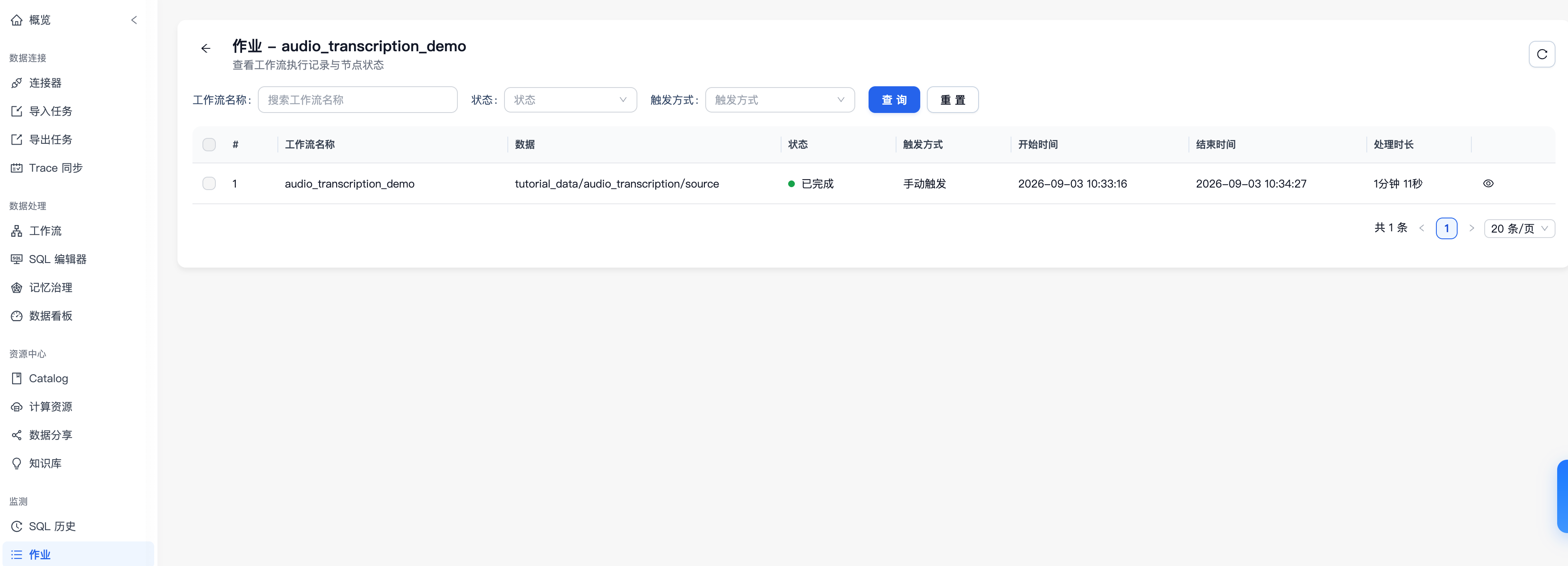Collapse the sidebar with the chevron arrow
The image size is (1568, 566).
click(x=134, y=20)
